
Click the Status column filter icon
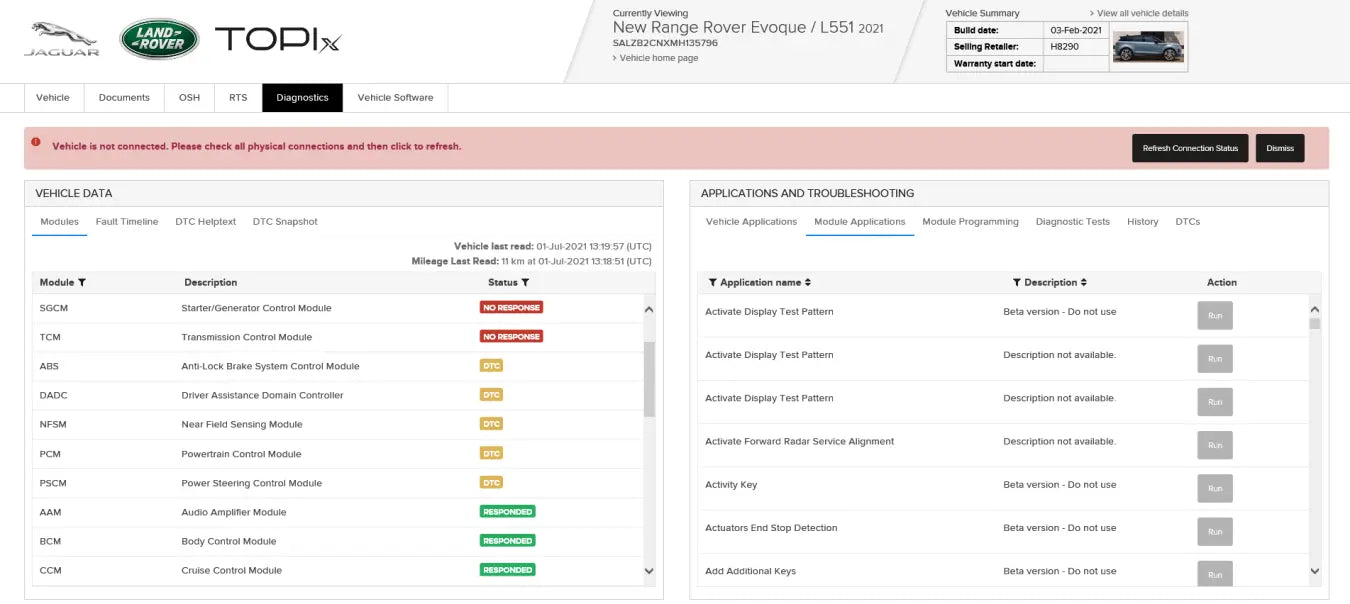525,283
